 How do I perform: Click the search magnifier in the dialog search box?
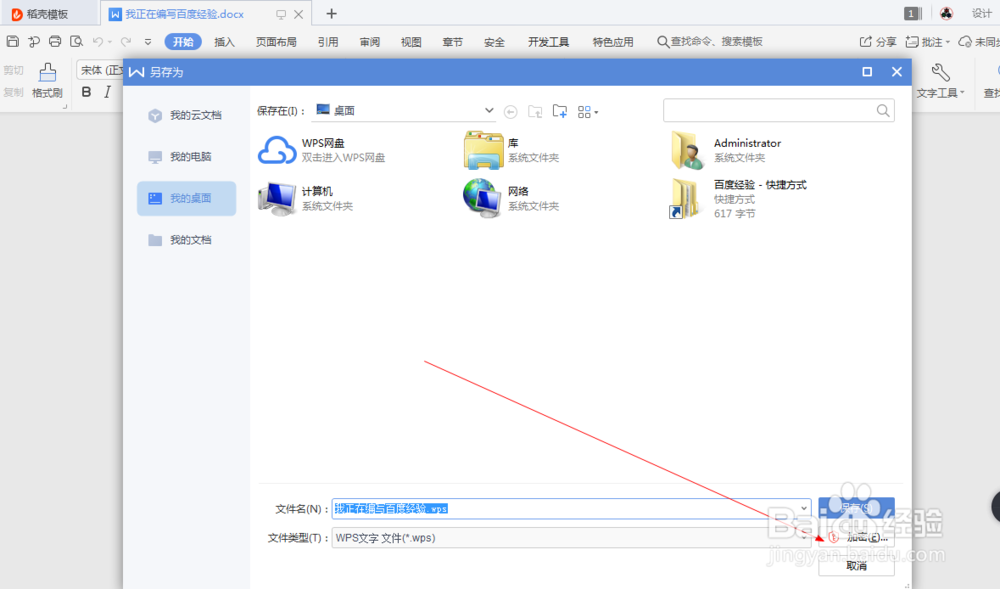click(883, 110)
